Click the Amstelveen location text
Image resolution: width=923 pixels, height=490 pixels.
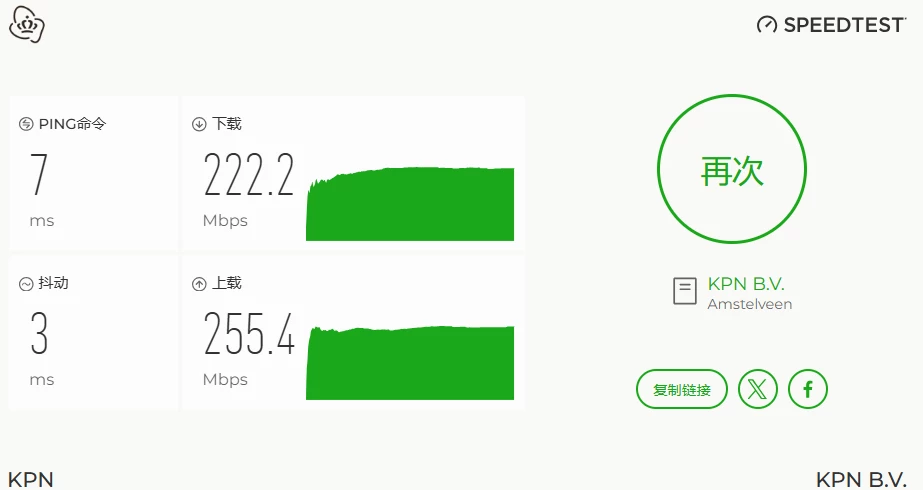coord(749,304)
